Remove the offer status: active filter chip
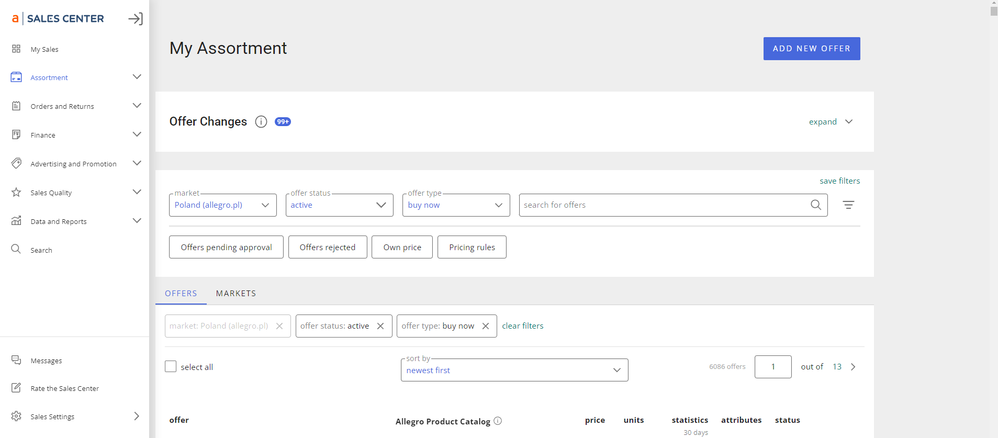This screenshot has width=998, height=438. click(x=380, y=326)
